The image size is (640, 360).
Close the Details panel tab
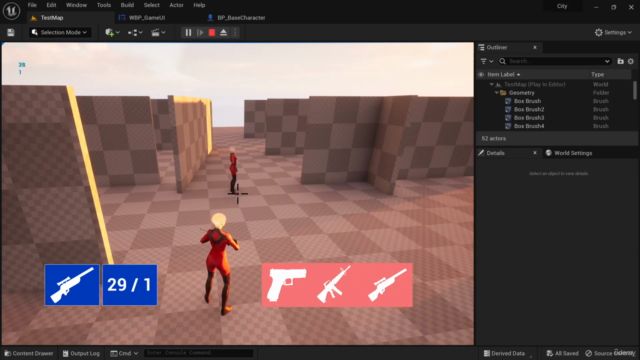(x=535, y=153)
